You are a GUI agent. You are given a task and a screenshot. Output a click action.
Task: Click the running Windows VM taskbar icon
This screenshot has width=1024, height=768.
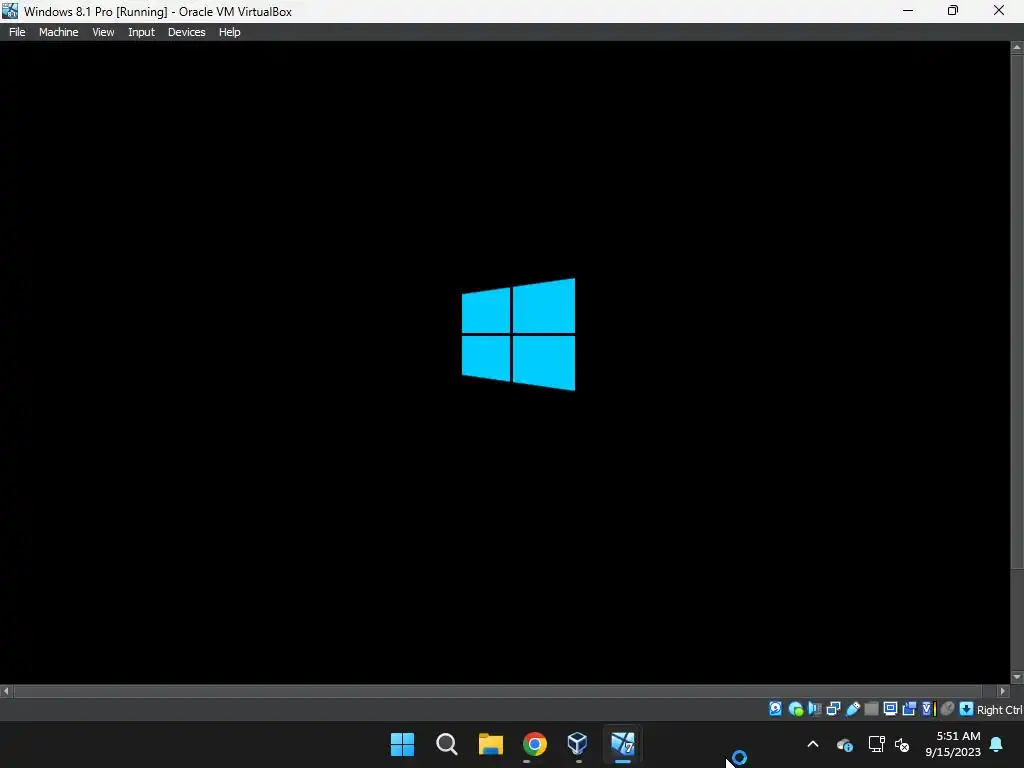[x=622, y=744]
